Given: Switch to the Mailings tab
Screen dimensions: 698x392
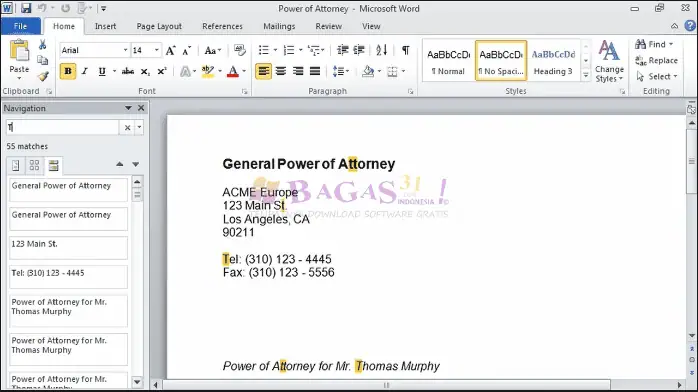Looking at the screenshot, I should 279,26.
